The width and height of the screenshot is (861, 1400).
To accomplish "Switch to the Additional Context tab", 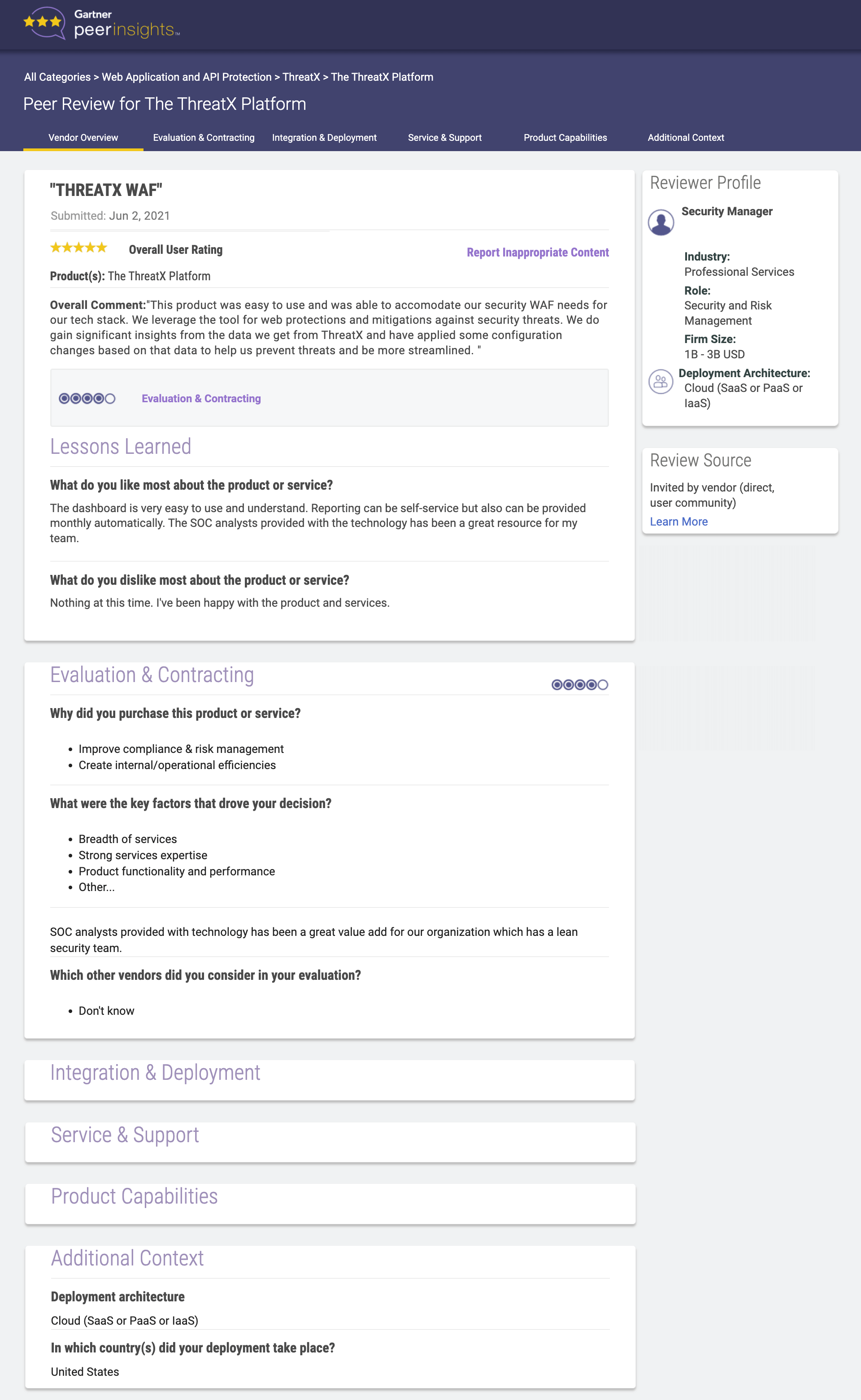I will click(x=686, y=137).
